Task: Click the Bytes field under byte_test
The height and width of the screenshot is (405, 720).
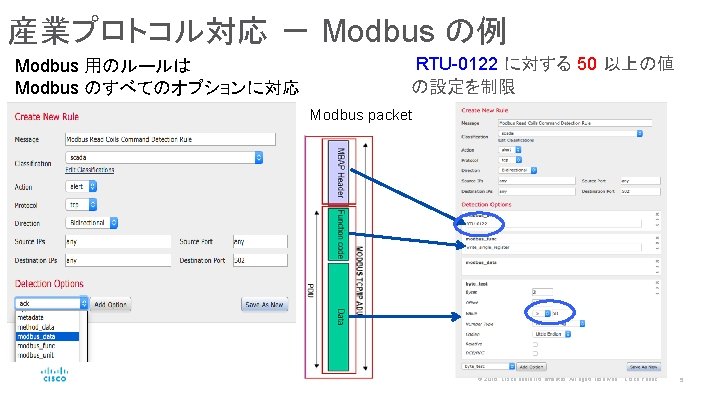Action: pyautogui.click(x=542, y=292)
